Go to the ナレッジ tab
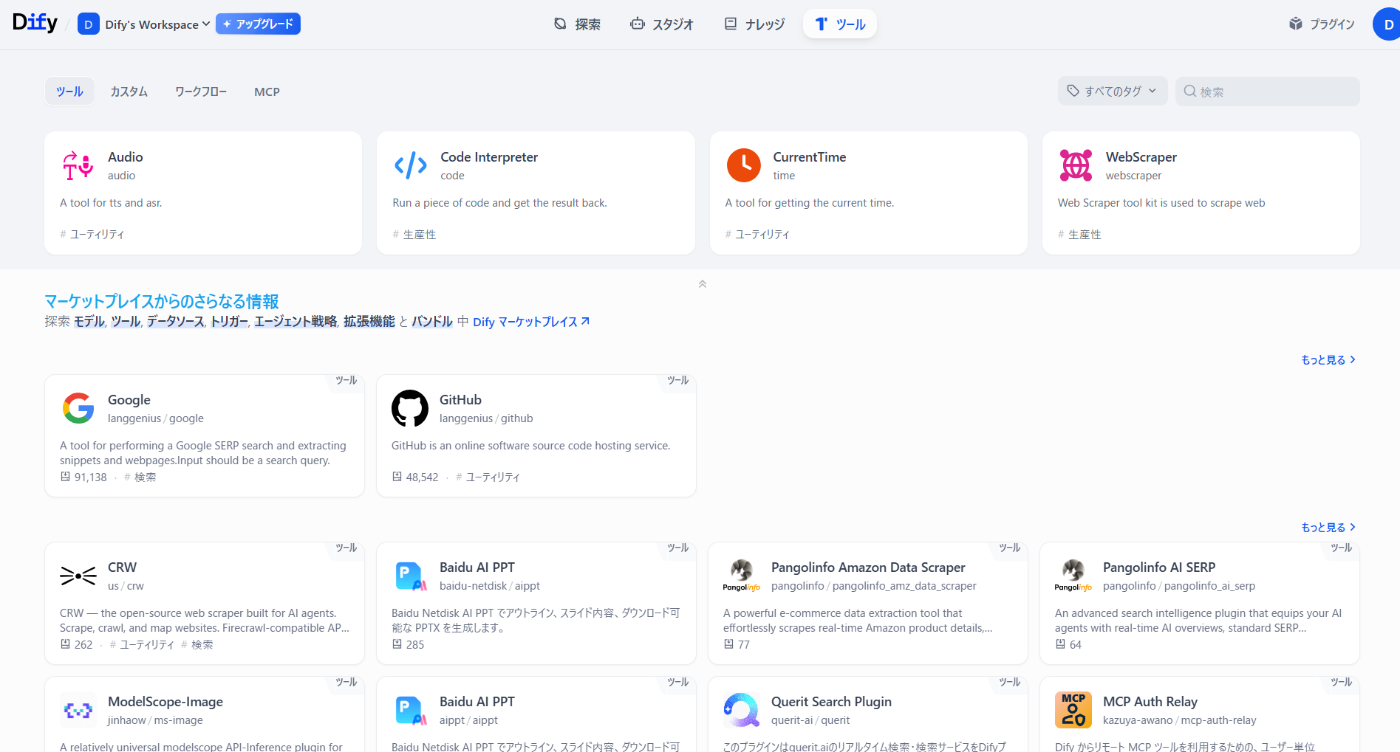Image resolution: width=1400 pixels, height=752 pixels. (x=755, y=24)
